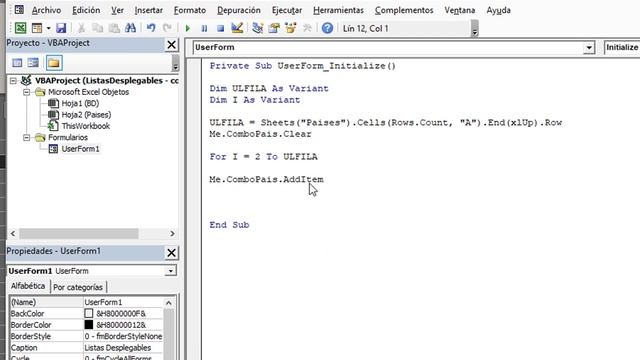Screen dimensions: 640x360
Task: Click the Insert UserForm toolbar icon
Action: (37, 28)
